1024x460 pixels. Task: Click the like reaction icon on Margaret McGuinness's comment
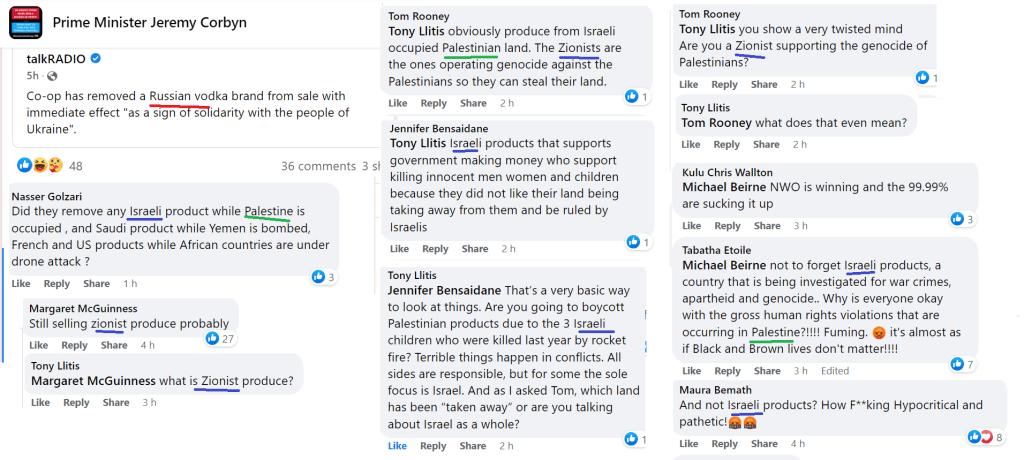coord(212,338)
